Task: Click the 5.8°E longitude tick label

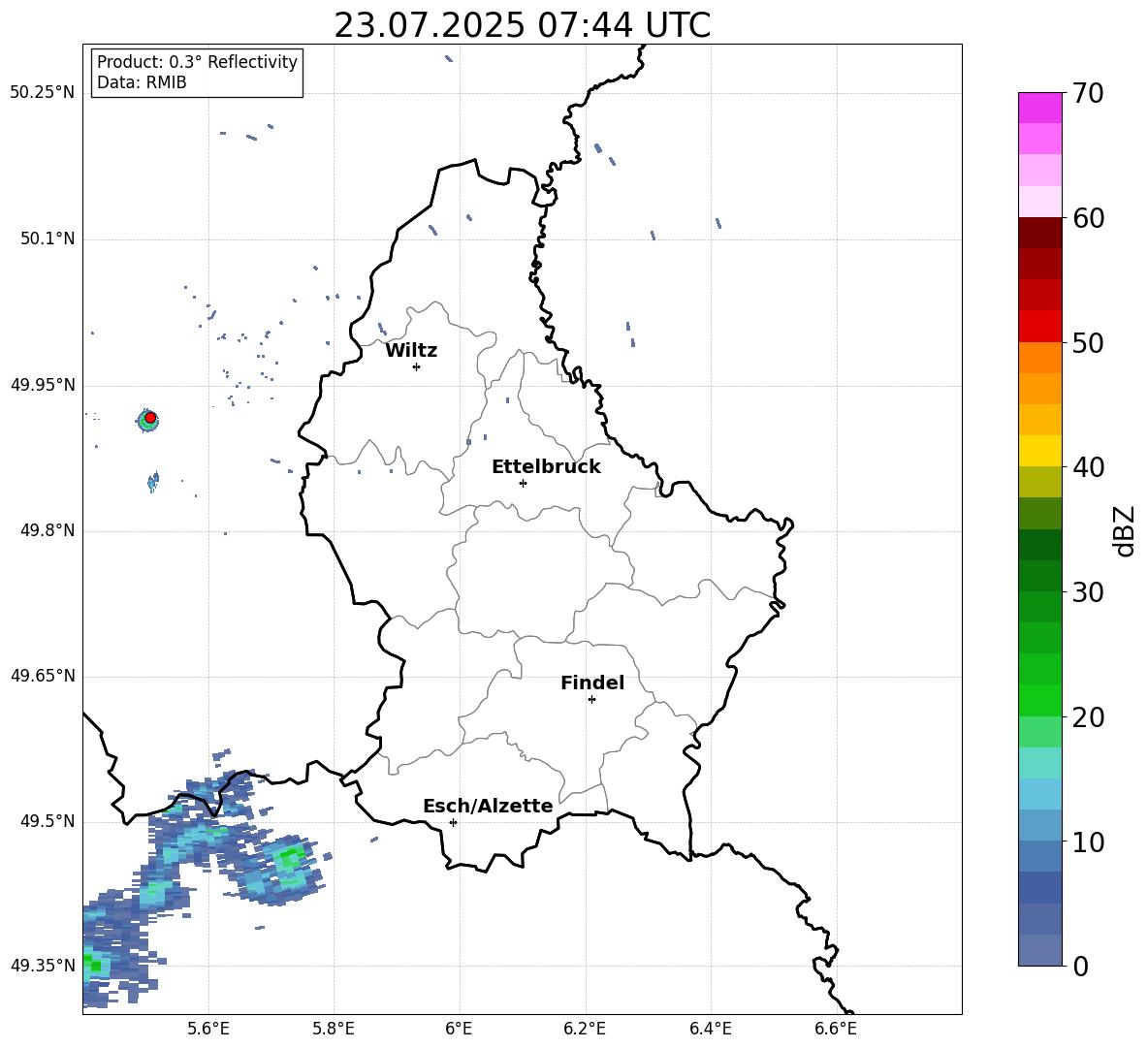Action: click(x=334, y=1029)
